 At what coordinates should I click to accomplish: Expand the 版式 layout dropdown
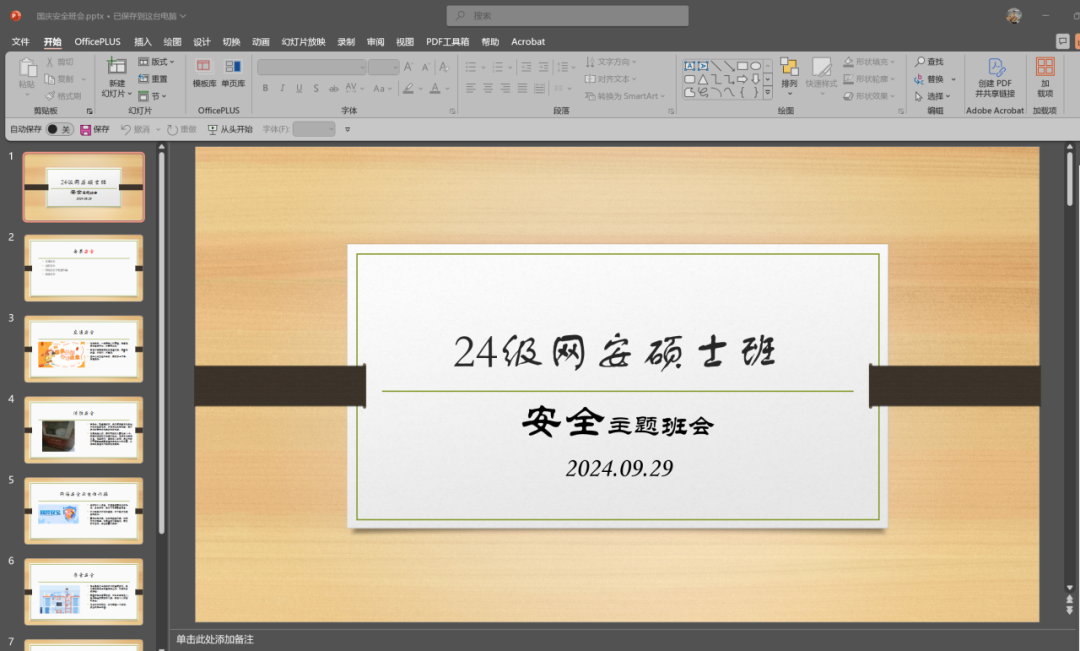(x=157, y=62)
